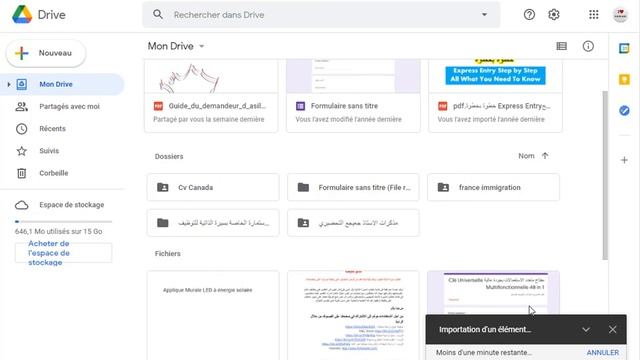
Task: Collapse the import progress popup
Action: [x=586, y=329]
